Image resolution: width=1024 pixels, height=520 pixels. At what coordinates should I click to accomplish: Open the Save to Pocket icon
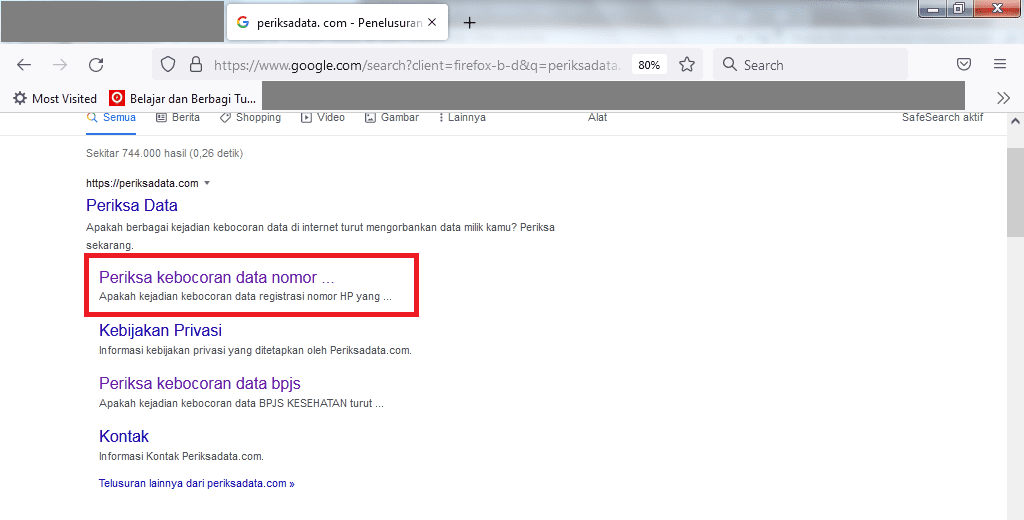point(964,64)
